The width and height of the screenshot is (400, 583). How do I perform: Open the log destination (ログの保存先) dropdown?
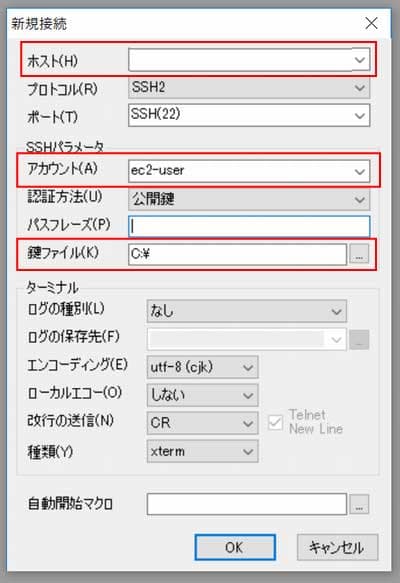click(x=246, y=339)
